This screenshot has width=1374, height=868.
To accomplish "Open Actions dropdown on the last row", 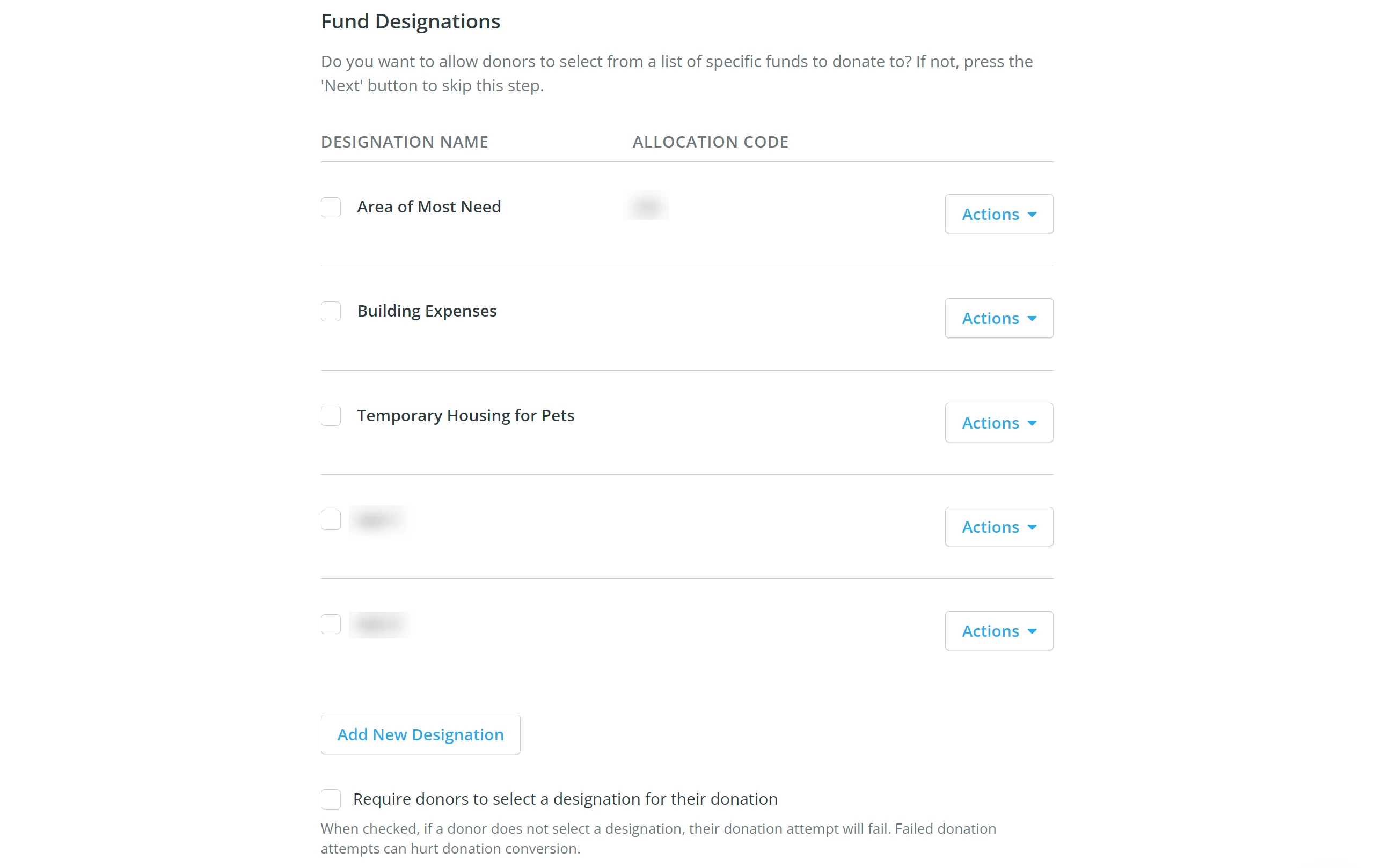I will click(x=998, y=631).
